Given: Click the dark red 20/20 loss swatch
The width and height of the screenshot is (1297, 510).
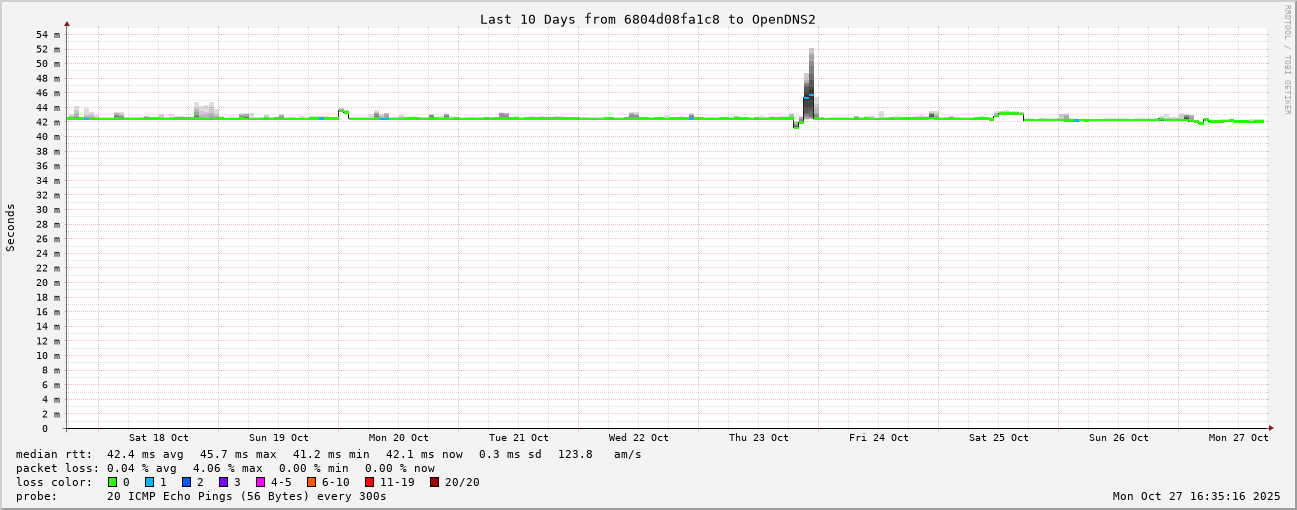Looking at the screenshot, I should [x=434, y=482].
